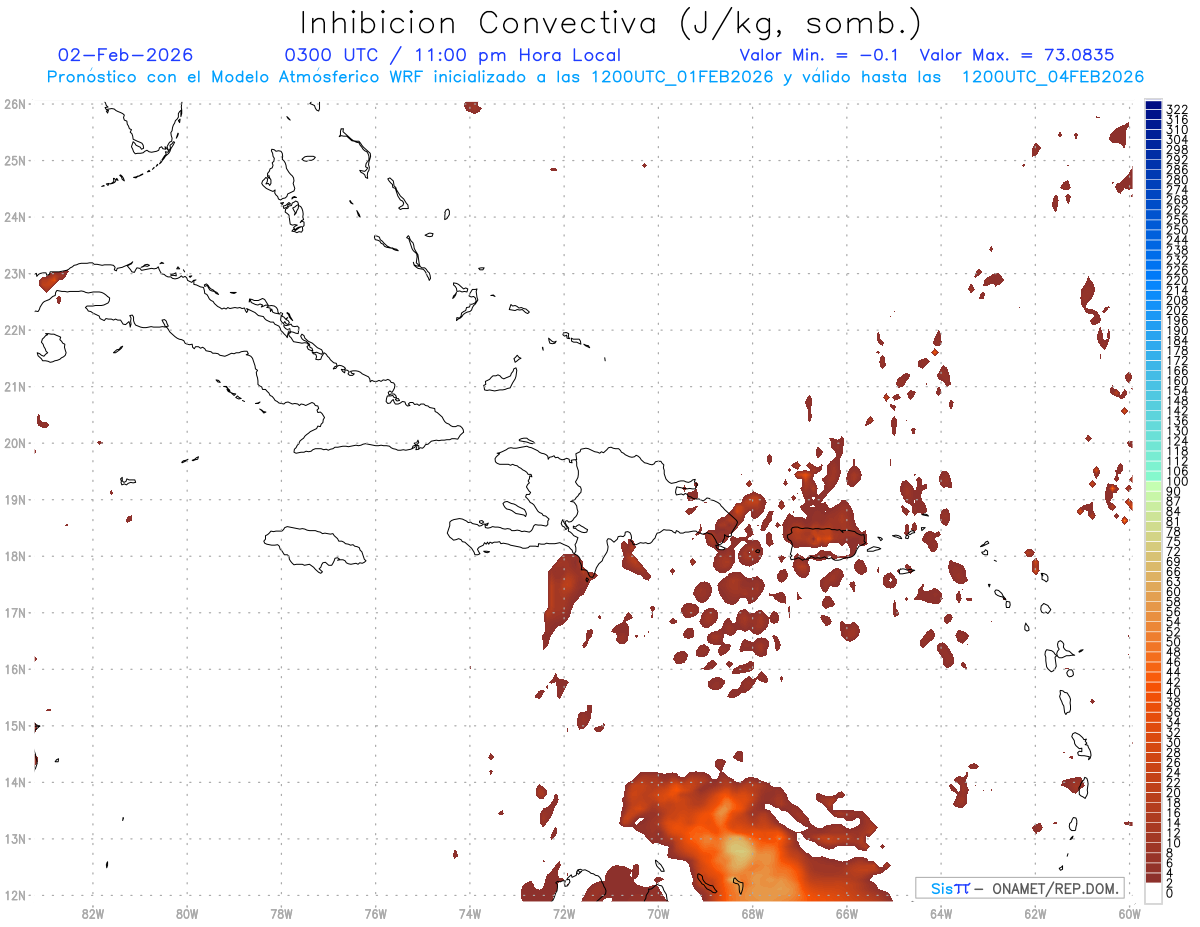The width and height of the screenshot is (1200, 927).
Task: Click the colorbar value 322
Action: click(1177, 109)
